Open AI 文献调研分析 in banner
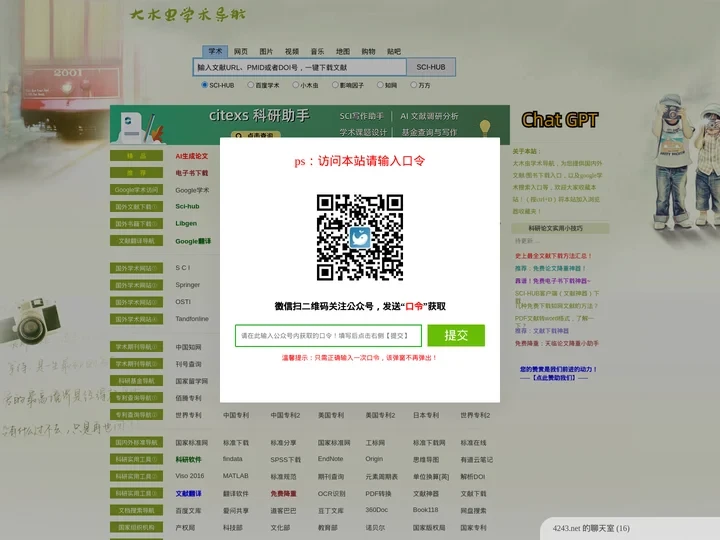 (429, 116)
